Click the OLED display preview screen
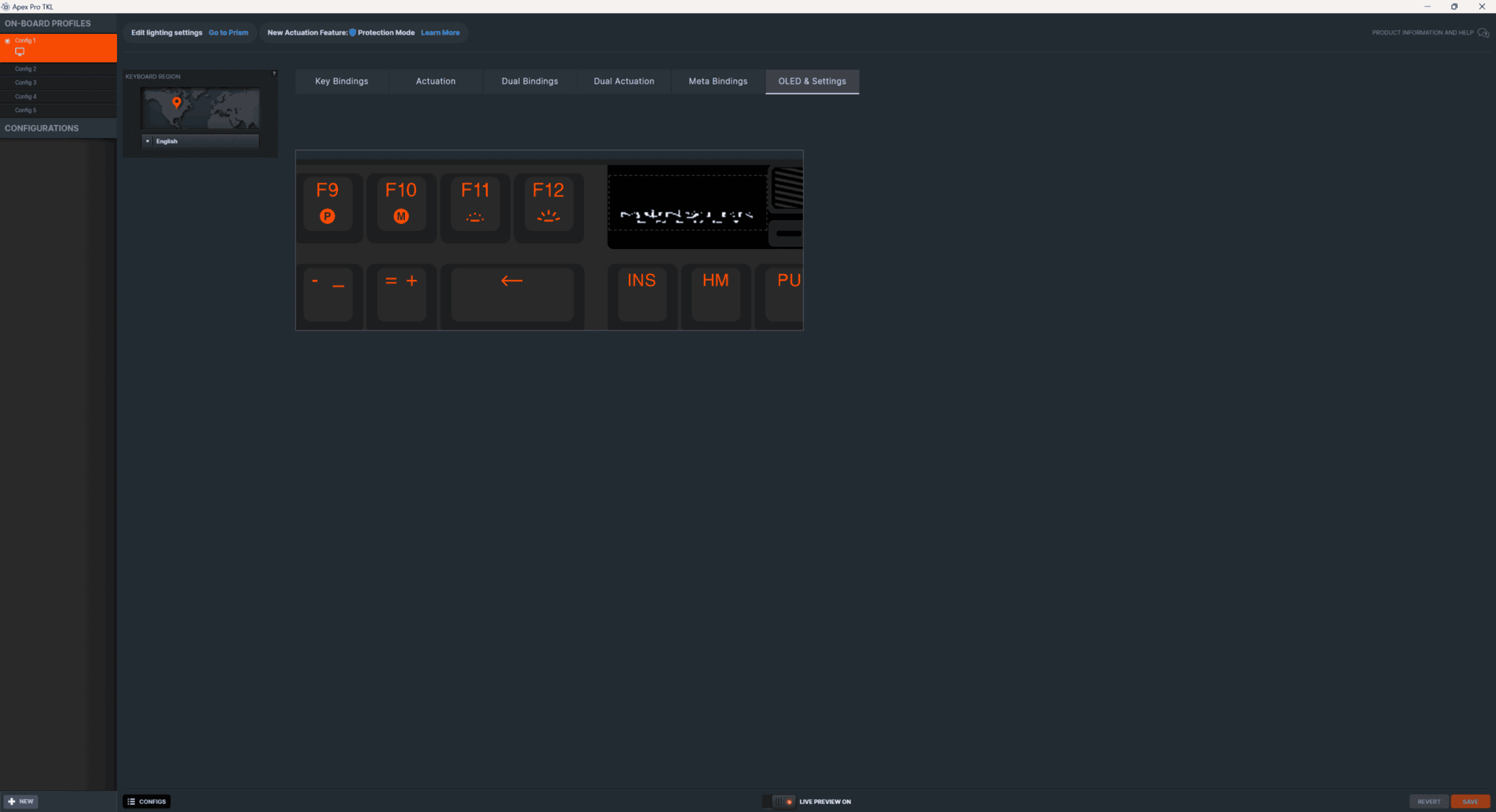1496x812 pixels. (687, 203)
